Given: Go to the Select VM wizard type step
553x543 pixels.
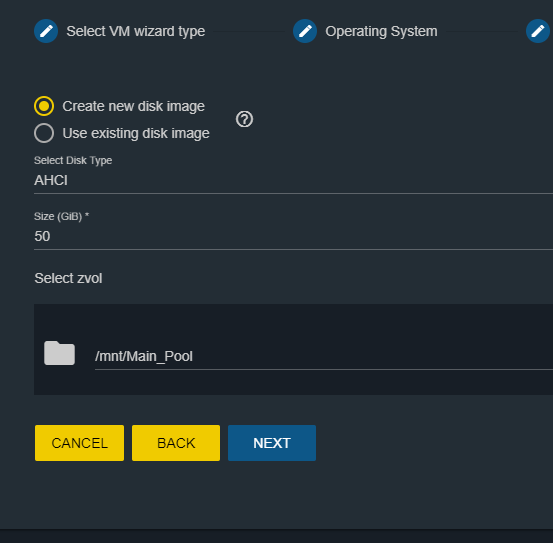Looking at the screenshot, I should pyautogui.click(x=136, y=31).
